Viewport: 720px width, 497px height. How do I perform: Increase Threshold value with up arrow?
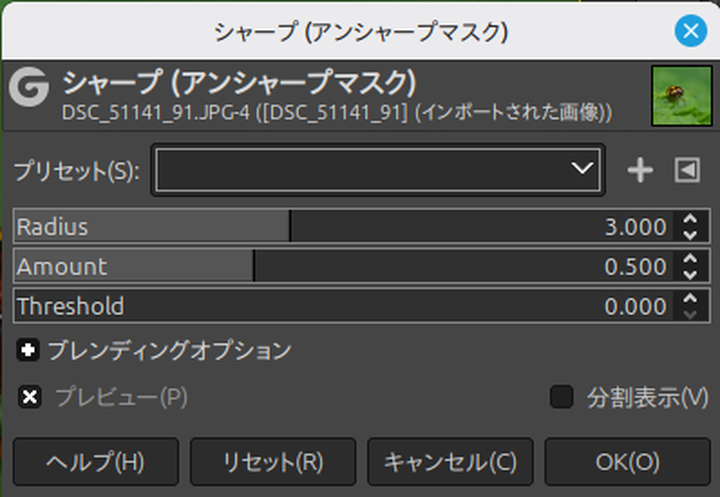click(x=689, y=299)
